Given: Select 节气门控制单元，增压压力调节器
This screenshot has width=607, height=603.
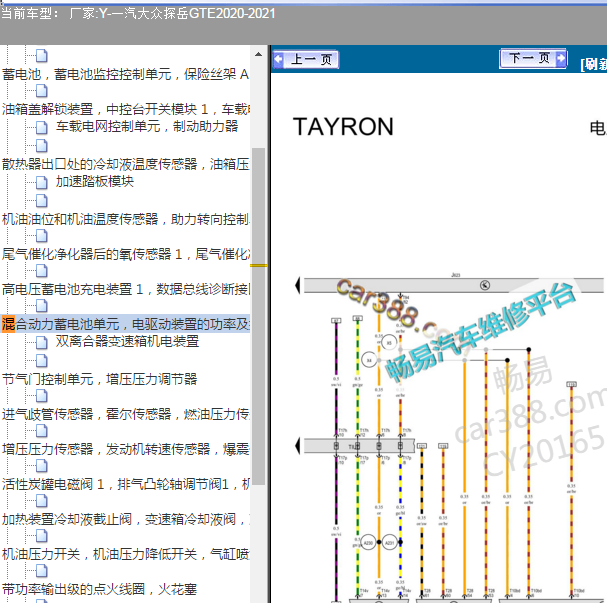Looking at the screenshot, I should [x=99, y=379].
